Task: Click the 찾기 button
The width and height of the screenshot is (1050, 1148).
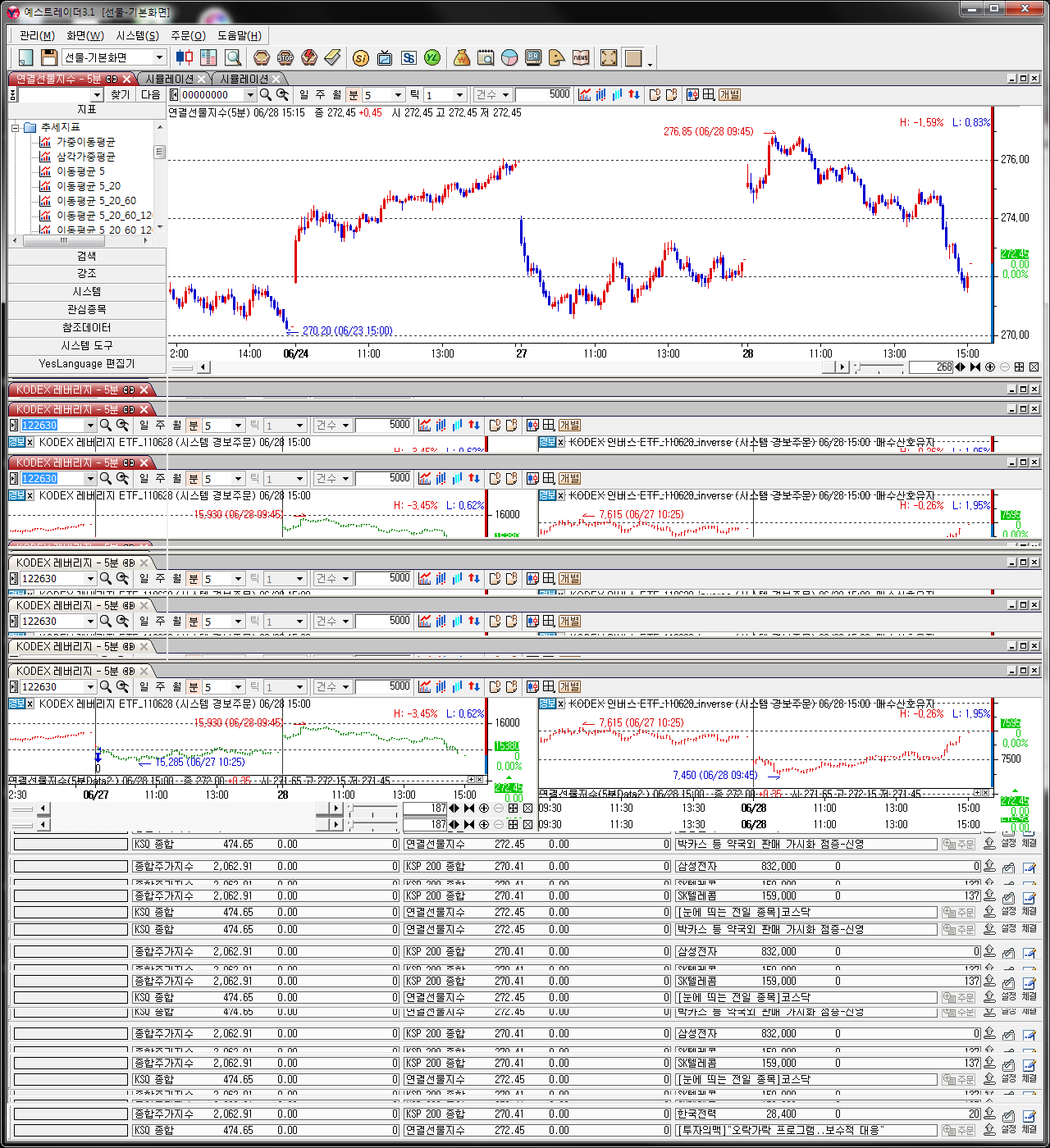Action: (x=121, y=95)
